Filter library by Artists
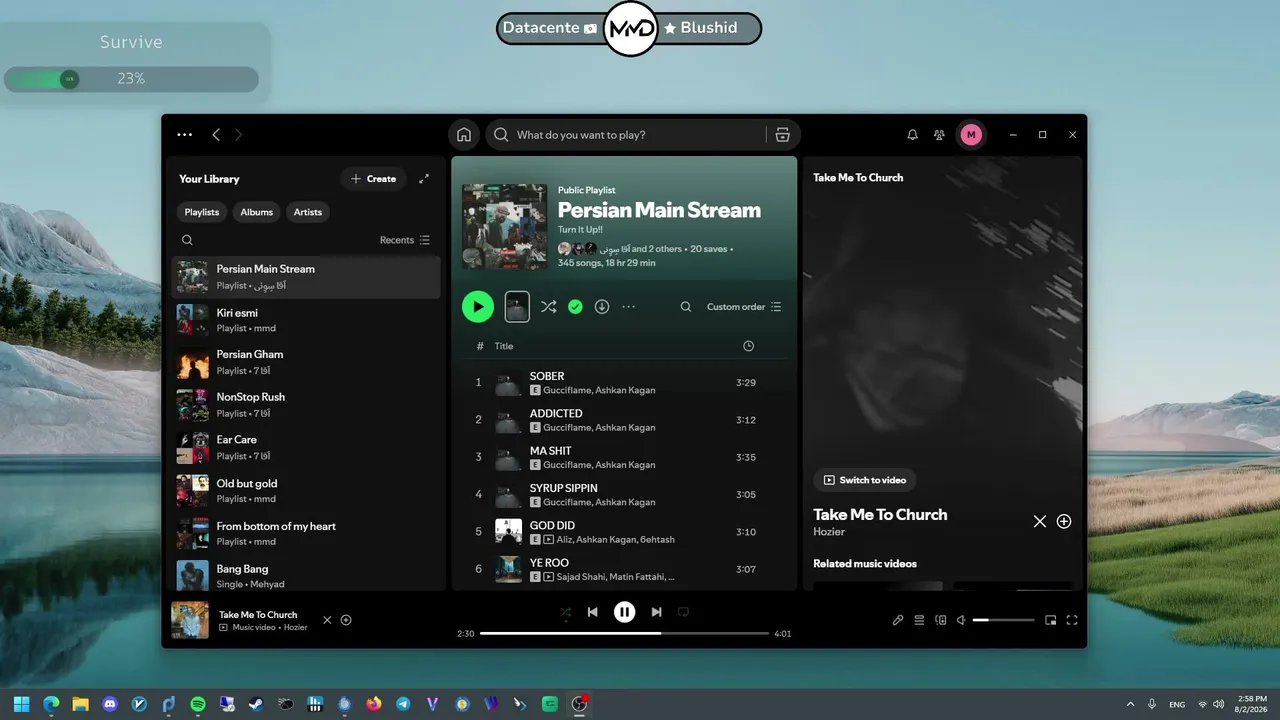 308,212
